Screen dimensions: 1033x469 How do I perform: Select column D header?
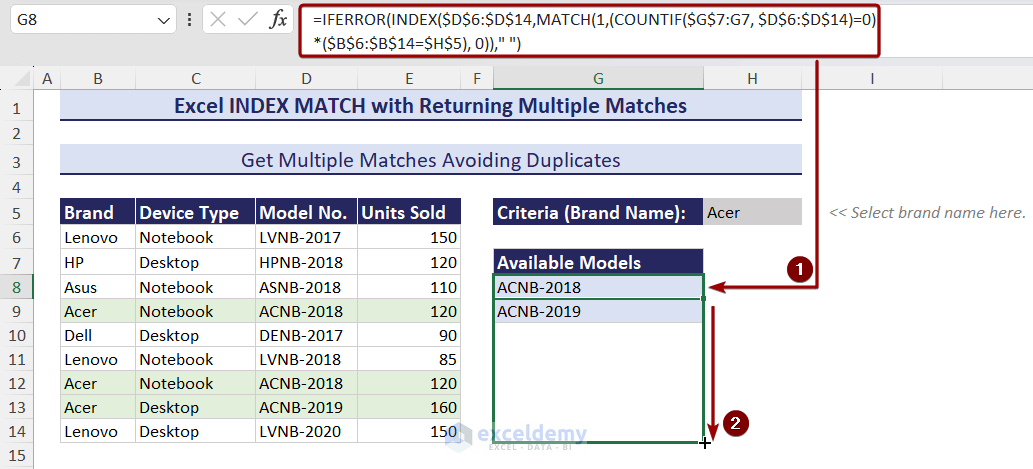point(305,79)
